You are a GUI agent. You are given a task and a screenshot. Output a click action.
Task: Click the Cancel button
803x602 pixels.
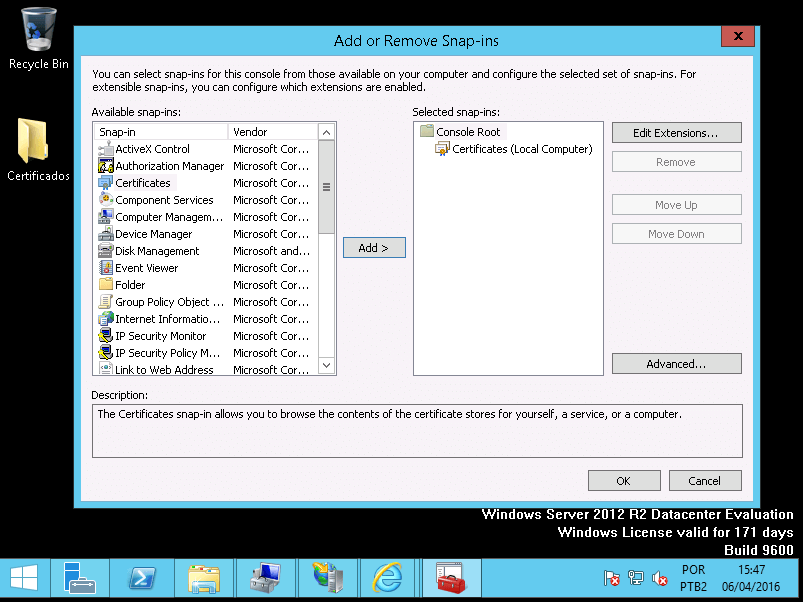click(x=705, y=481)
